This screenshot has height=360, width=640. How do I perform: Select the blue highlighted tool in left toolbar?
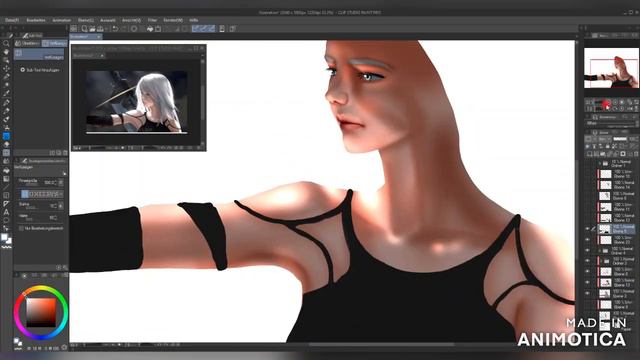pos(6,136)
